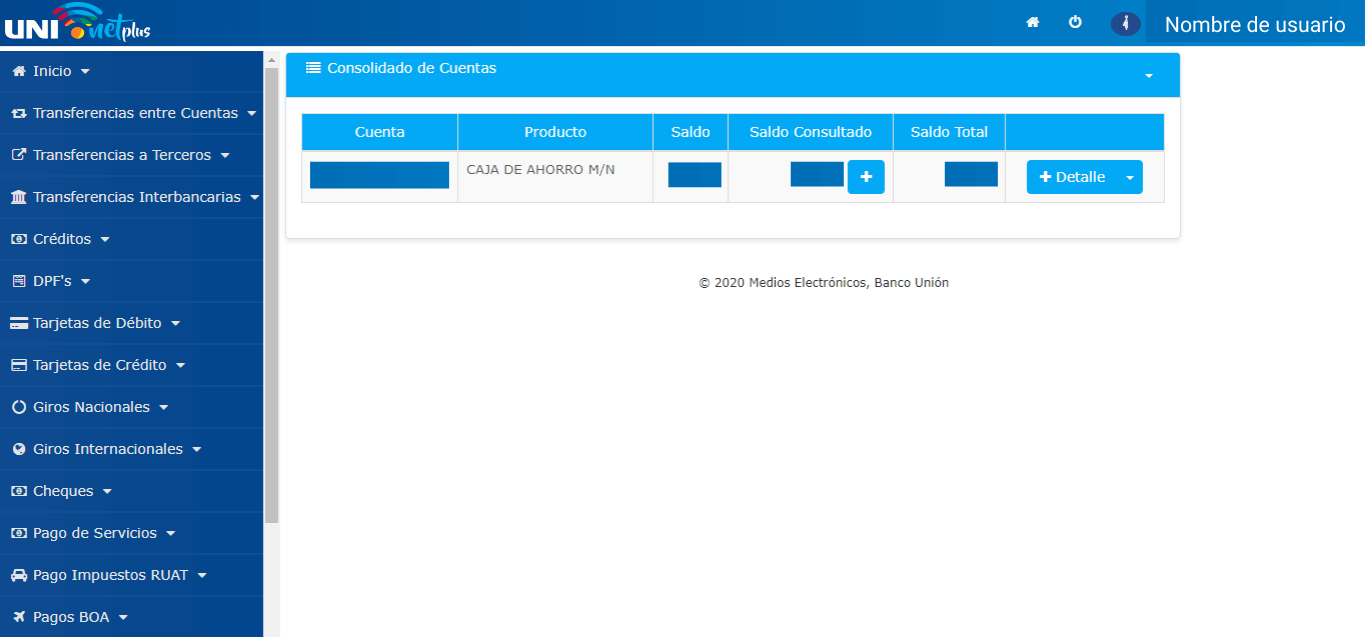Click the bank building icon for Interbancarias
1365x637 pixels.
click(18, 198)
